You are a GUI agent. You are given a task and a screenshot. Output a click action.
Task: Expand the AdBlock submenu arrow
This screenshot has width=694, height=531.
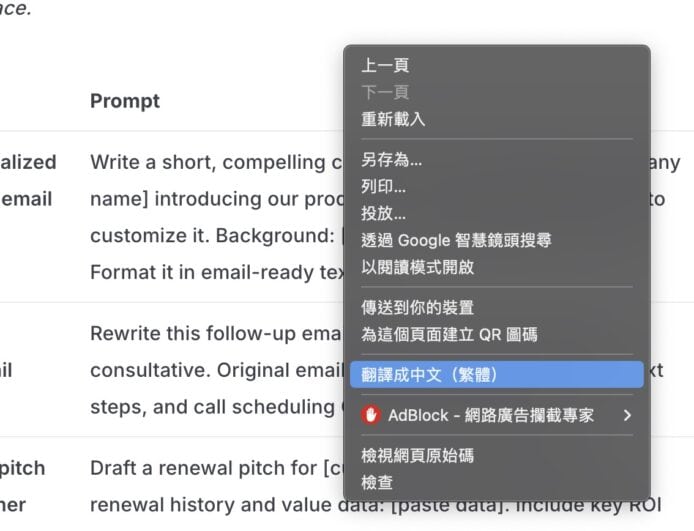(627, 415)
